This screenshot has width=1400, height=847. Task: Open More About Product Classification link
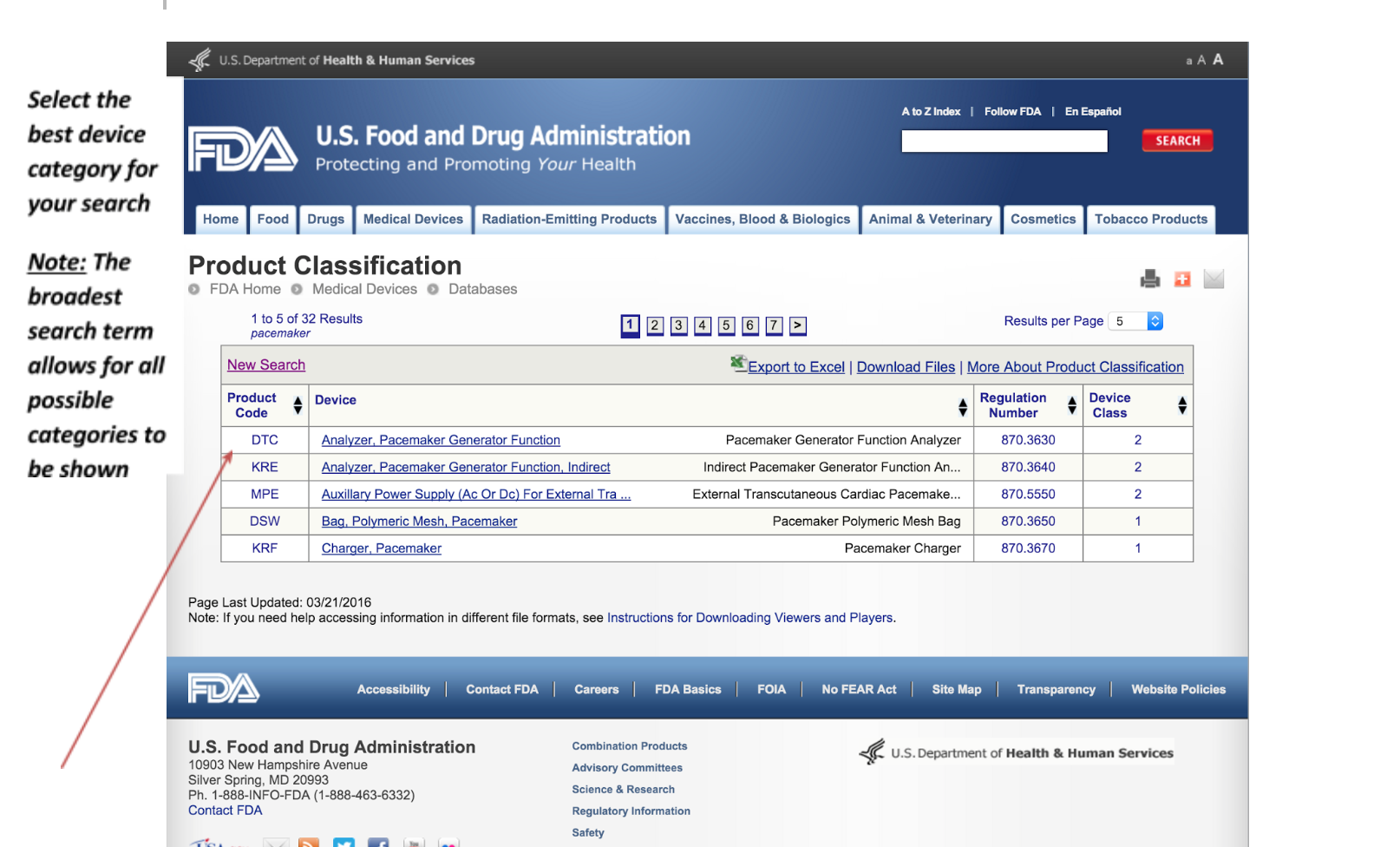(1076, 367)
